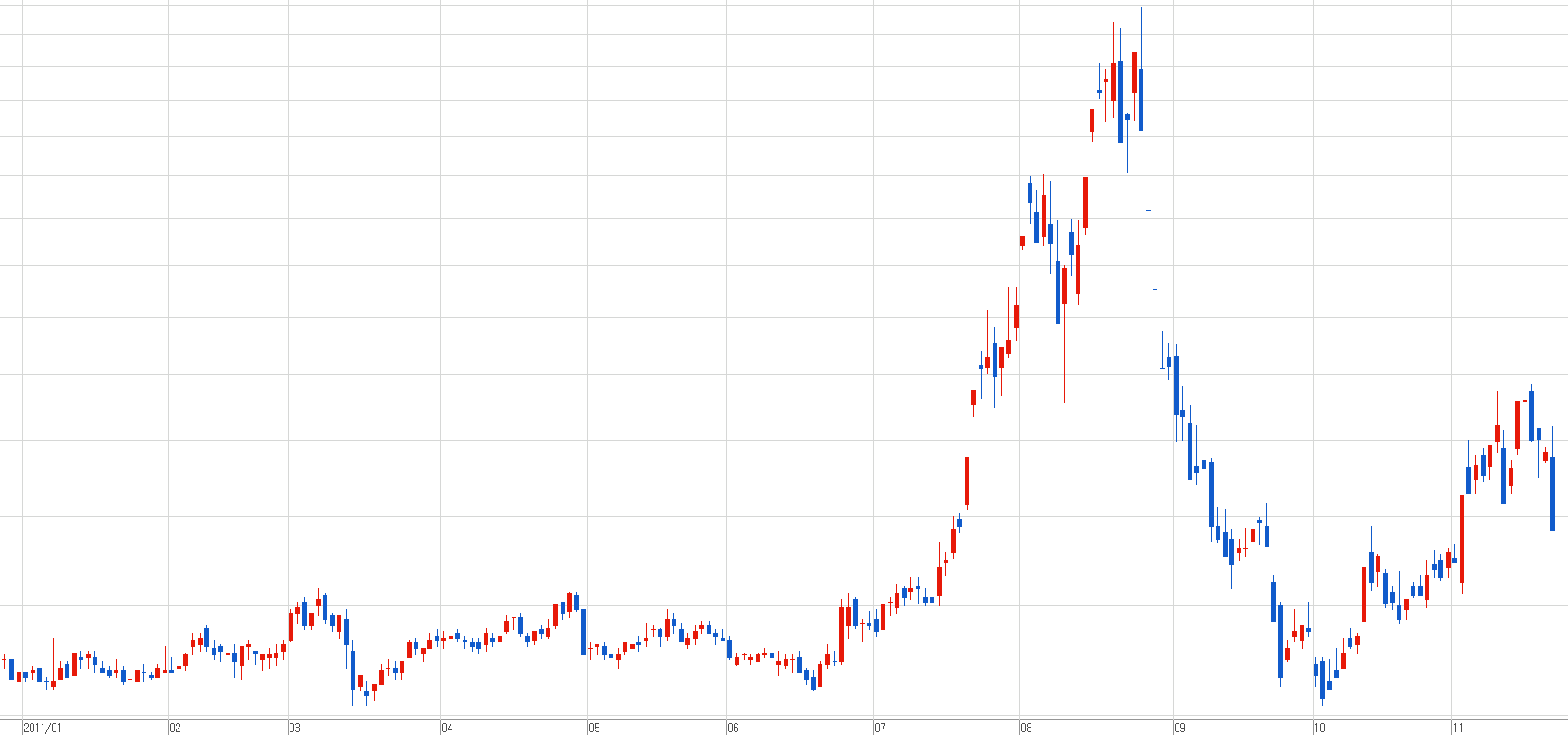Viewport: 1568px width, 735px height.
Task: Click the lowest blue candle in early October
Action: tap(1322, 679)
